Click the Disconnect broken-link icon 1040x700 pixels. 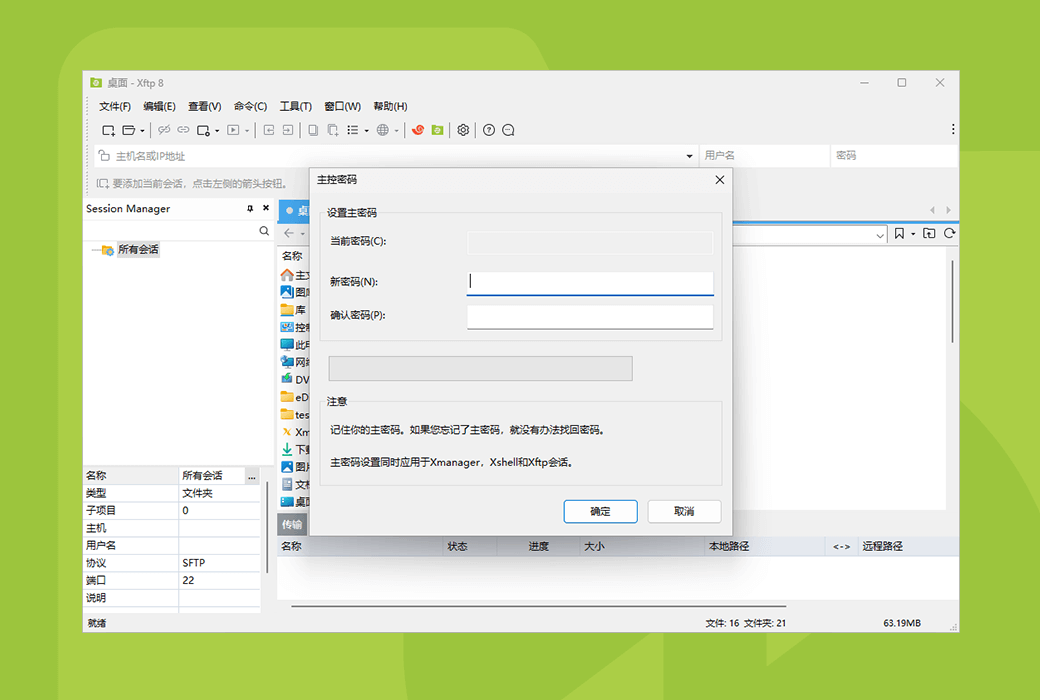coord(164,130)
